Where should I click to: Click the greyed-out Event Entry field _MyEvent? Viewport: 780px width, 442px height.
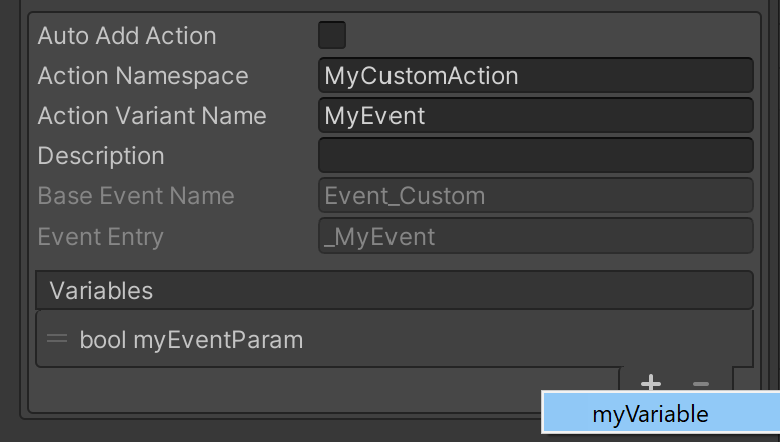coord(536,236)
